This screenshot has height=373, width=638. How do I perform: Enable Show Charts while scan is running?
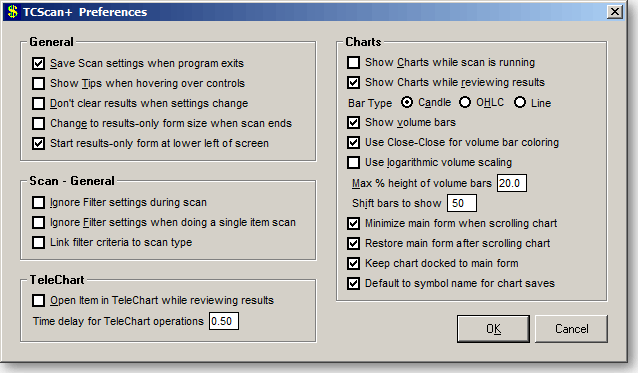[354, 63]
